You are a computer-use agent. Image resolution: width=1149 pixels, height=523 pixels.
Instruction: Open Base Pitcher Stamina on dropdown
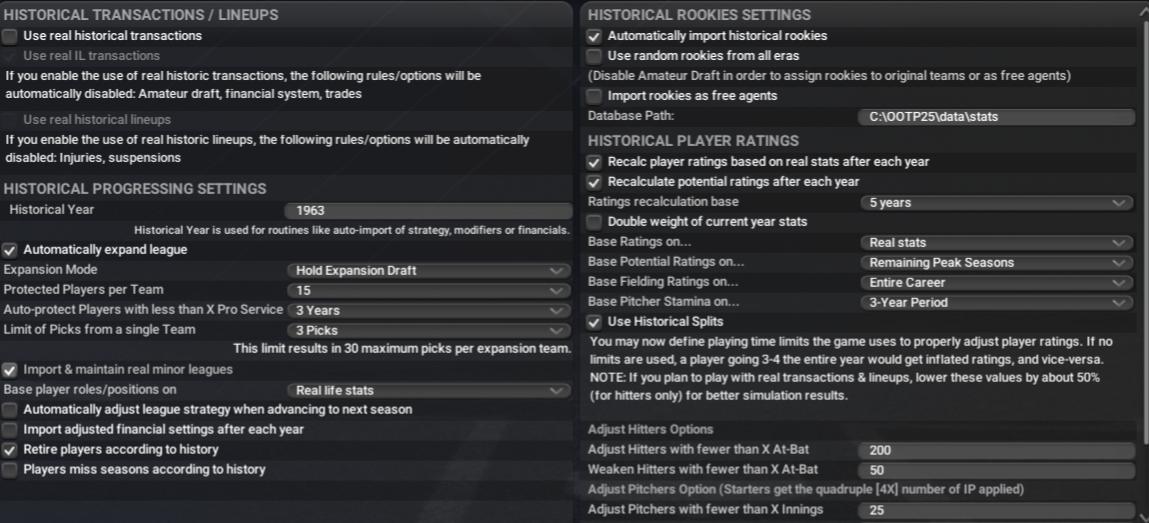pyautogui.click(x=995, y=302)
